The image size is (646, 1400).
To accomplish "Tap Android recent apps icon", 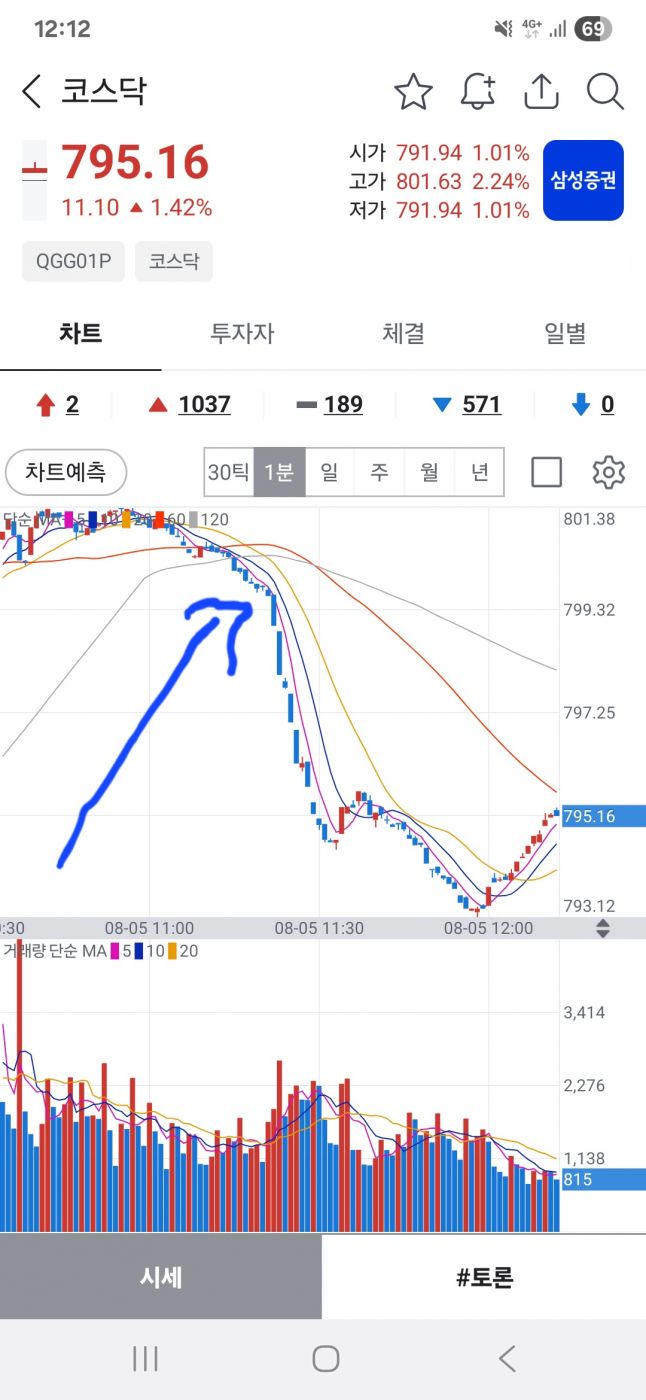I will pyautogui.click(x=146, y=1358).
